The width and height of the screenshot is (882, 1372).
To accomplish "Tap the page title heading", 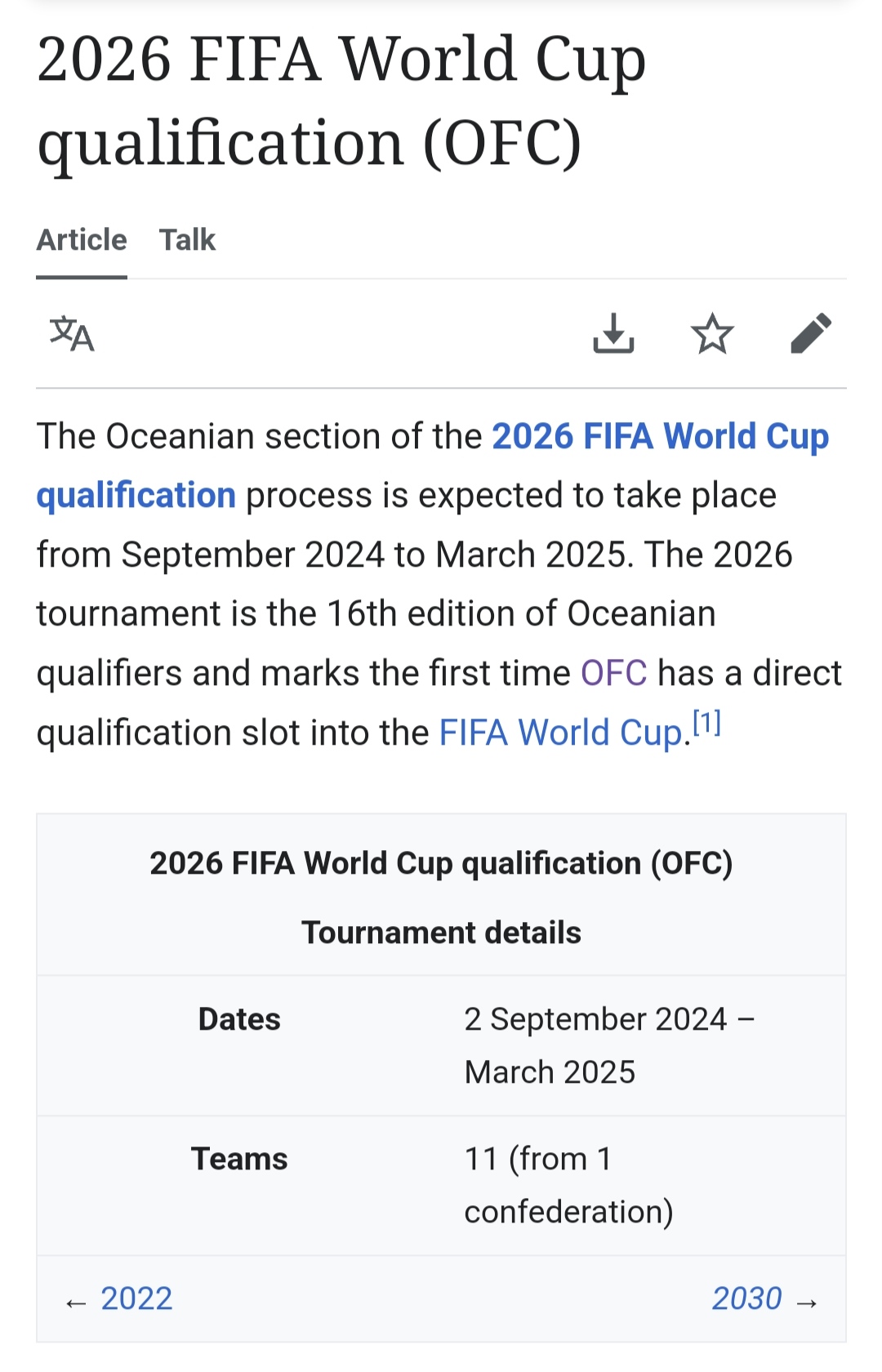I will (x=341, y=100).
